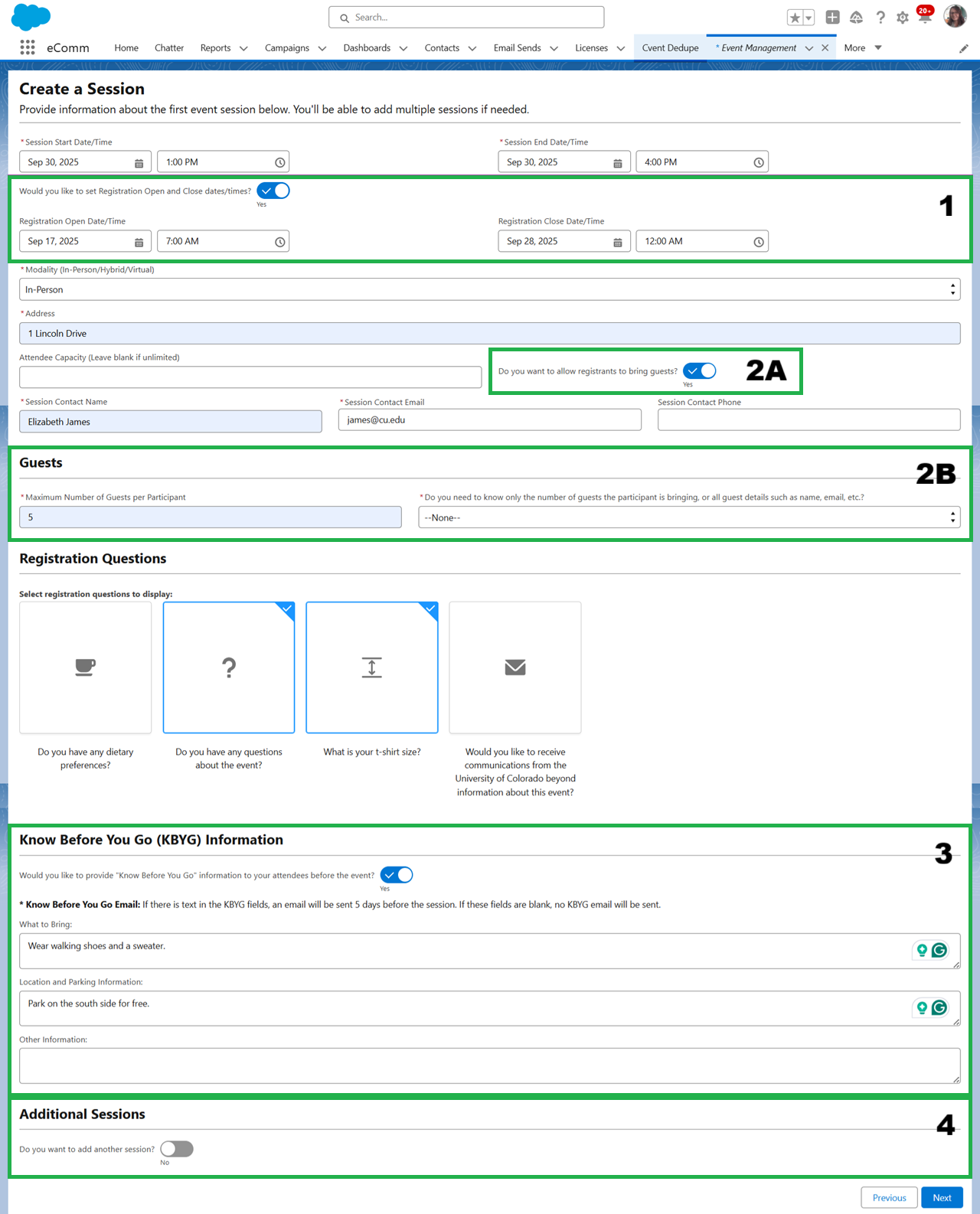The image size is (980, 1214).
Task: Click the Favorites star icon
Action: pos(795,18)
